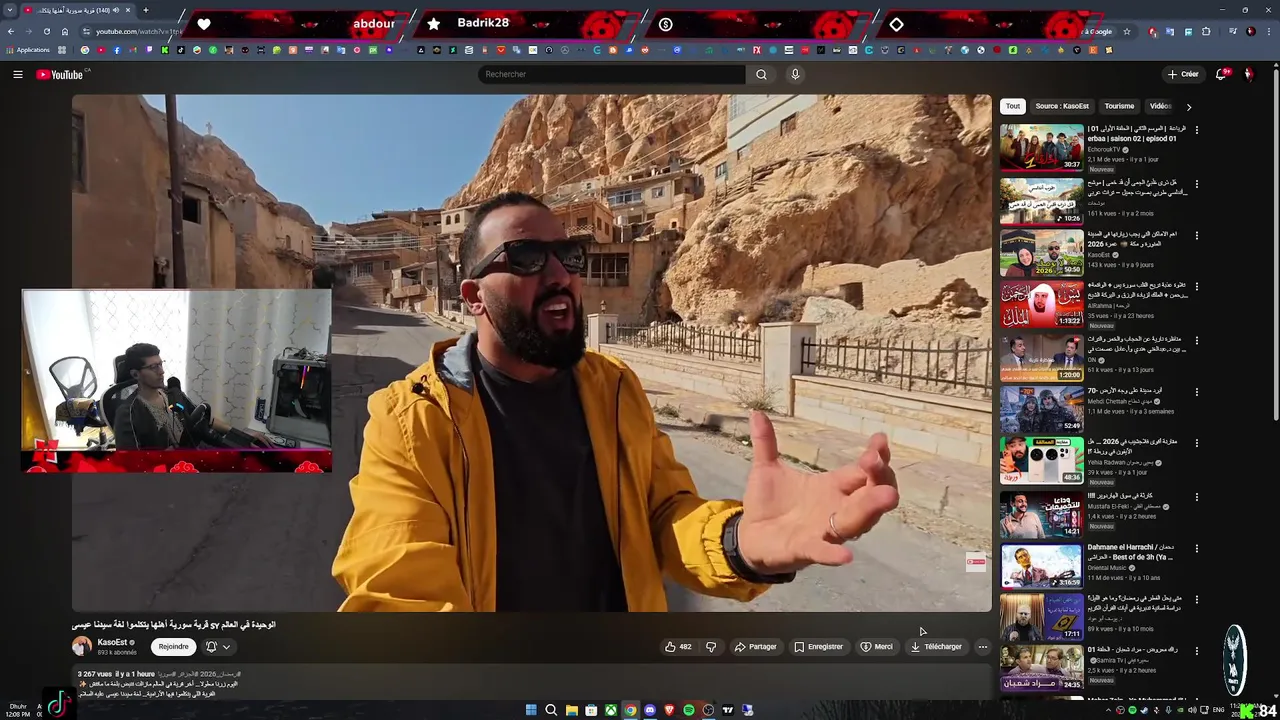Click the site info icon in address bar
Image resolution: width=1280 pixels, height=720 pixels.
pyautogui.click(x=86, y=31)
